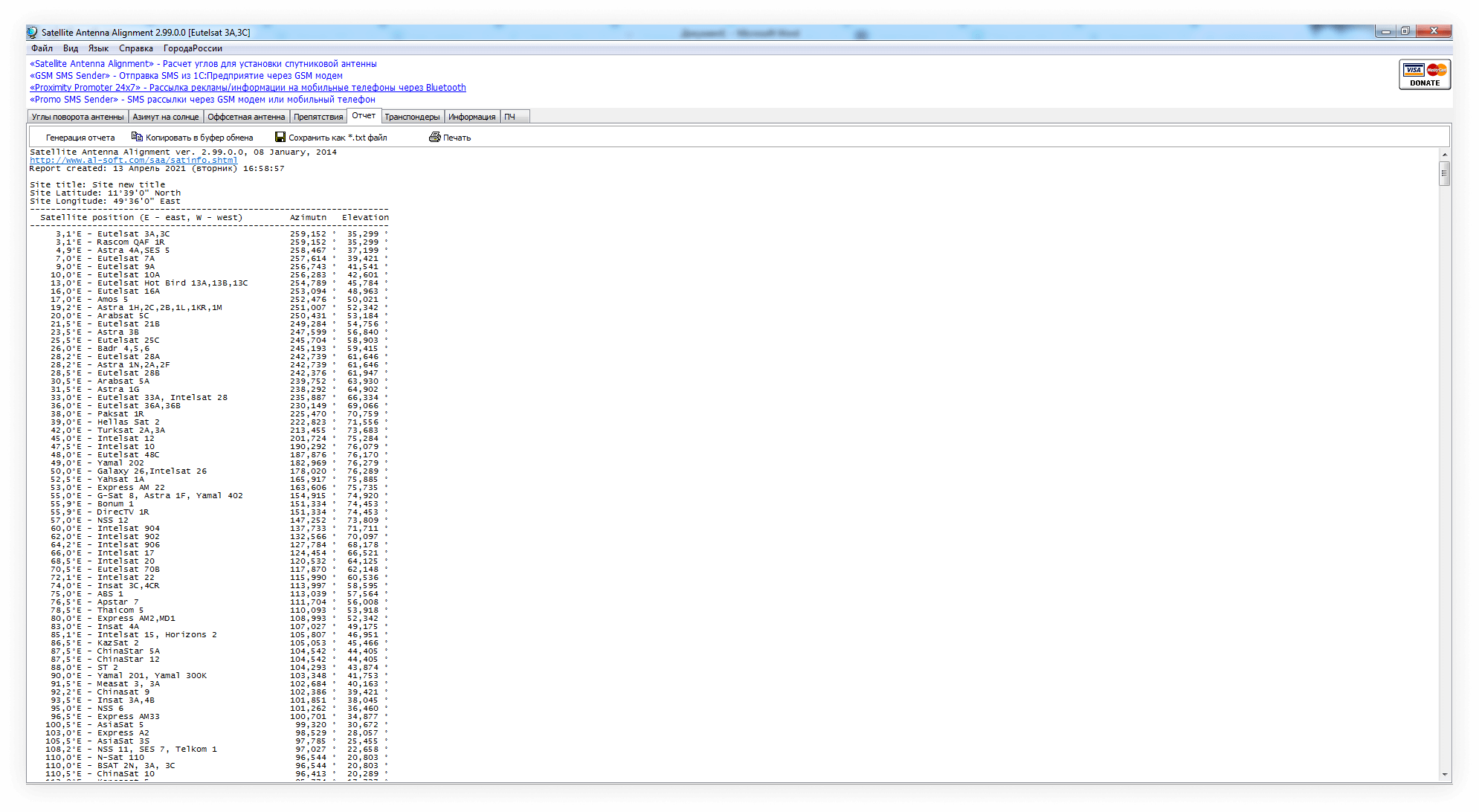Open the Promo SMS Sender link

[x=202, y=100]
